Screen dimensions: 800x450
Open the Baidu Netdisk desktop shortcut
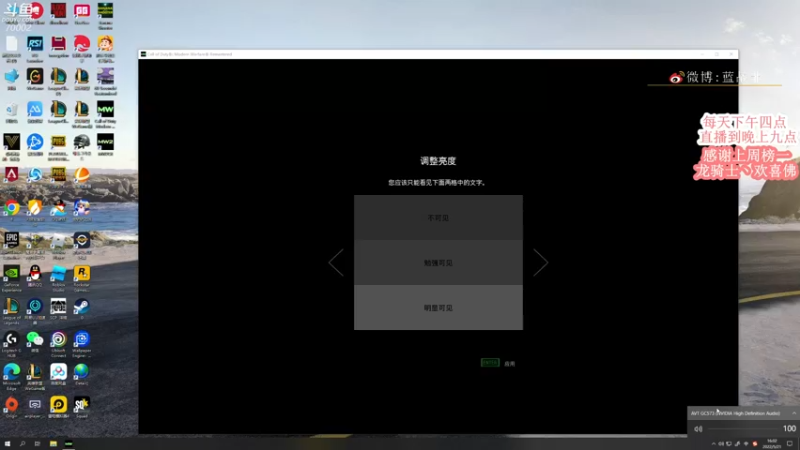tap(58, 372)
